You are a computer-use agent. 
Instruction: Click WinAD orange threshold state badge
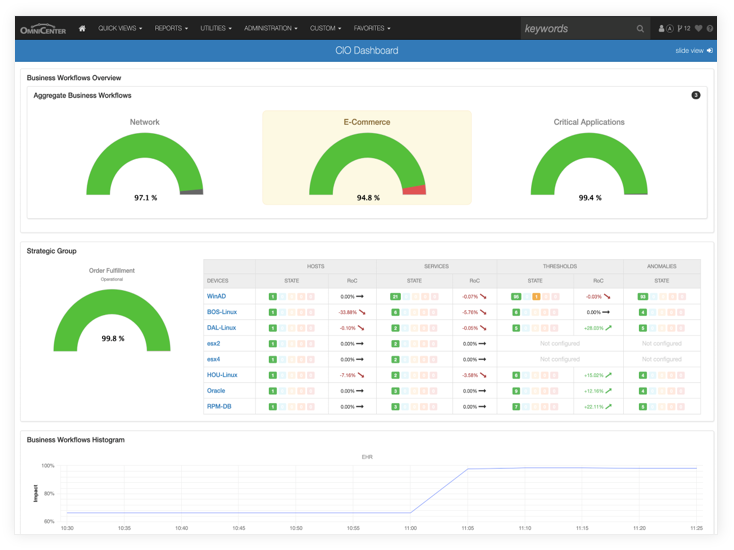536,297
